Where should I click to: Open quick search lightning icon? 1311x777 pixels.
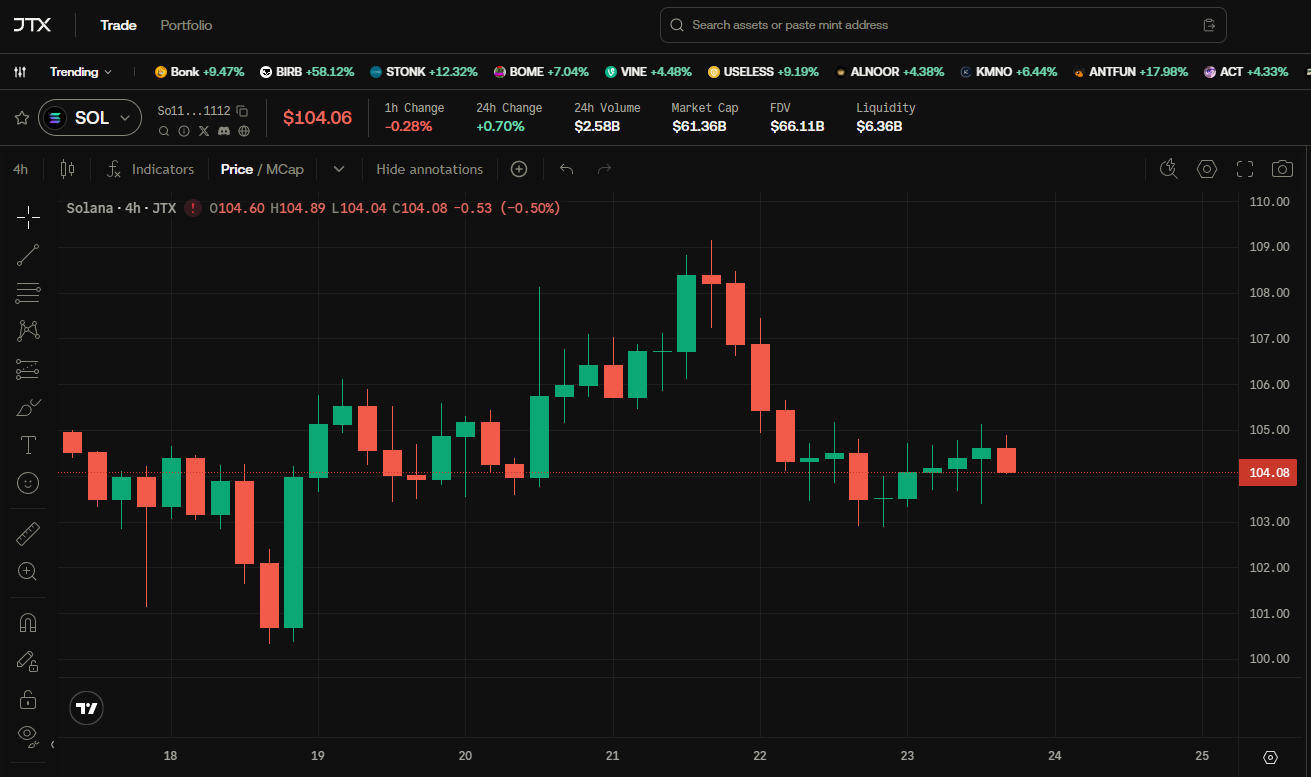point(1169,169)
